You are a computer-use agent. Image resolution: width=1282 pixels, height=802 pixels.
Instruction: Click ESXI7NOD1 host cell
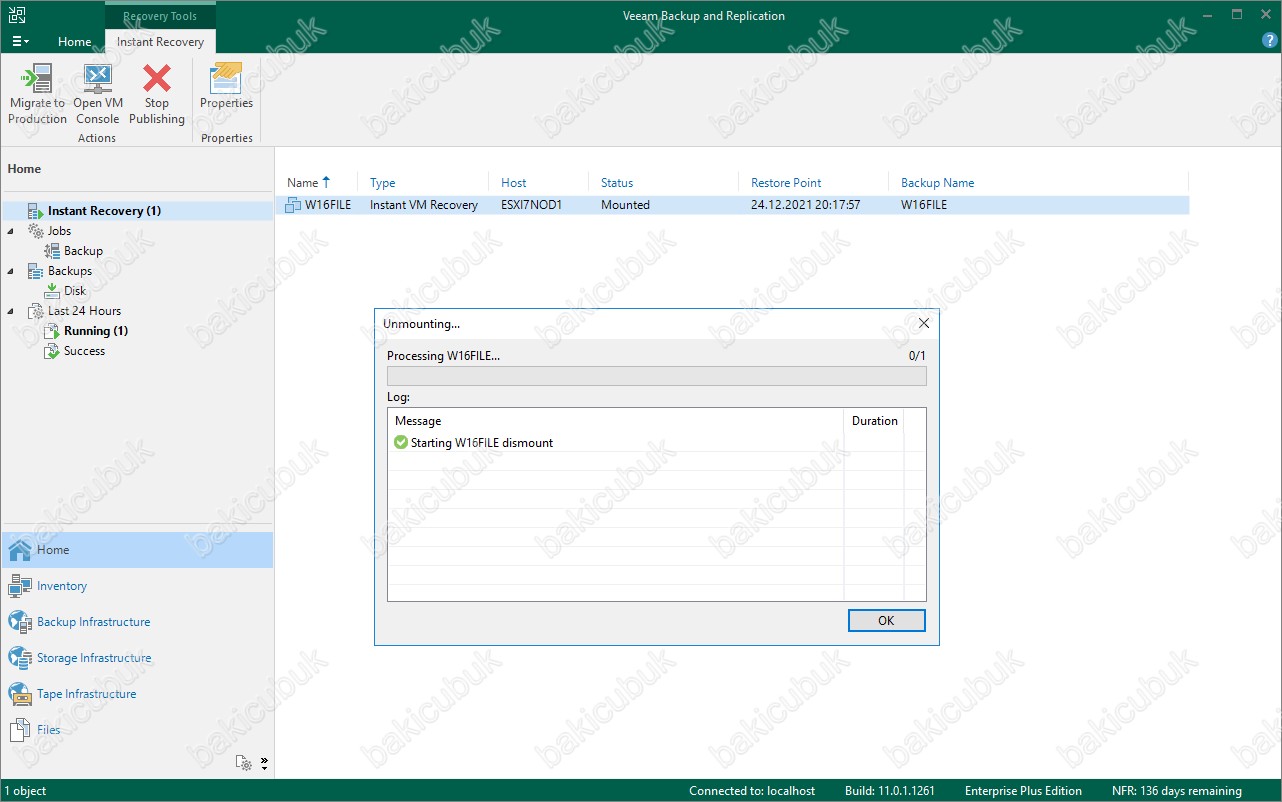click(x=532, y=205)
